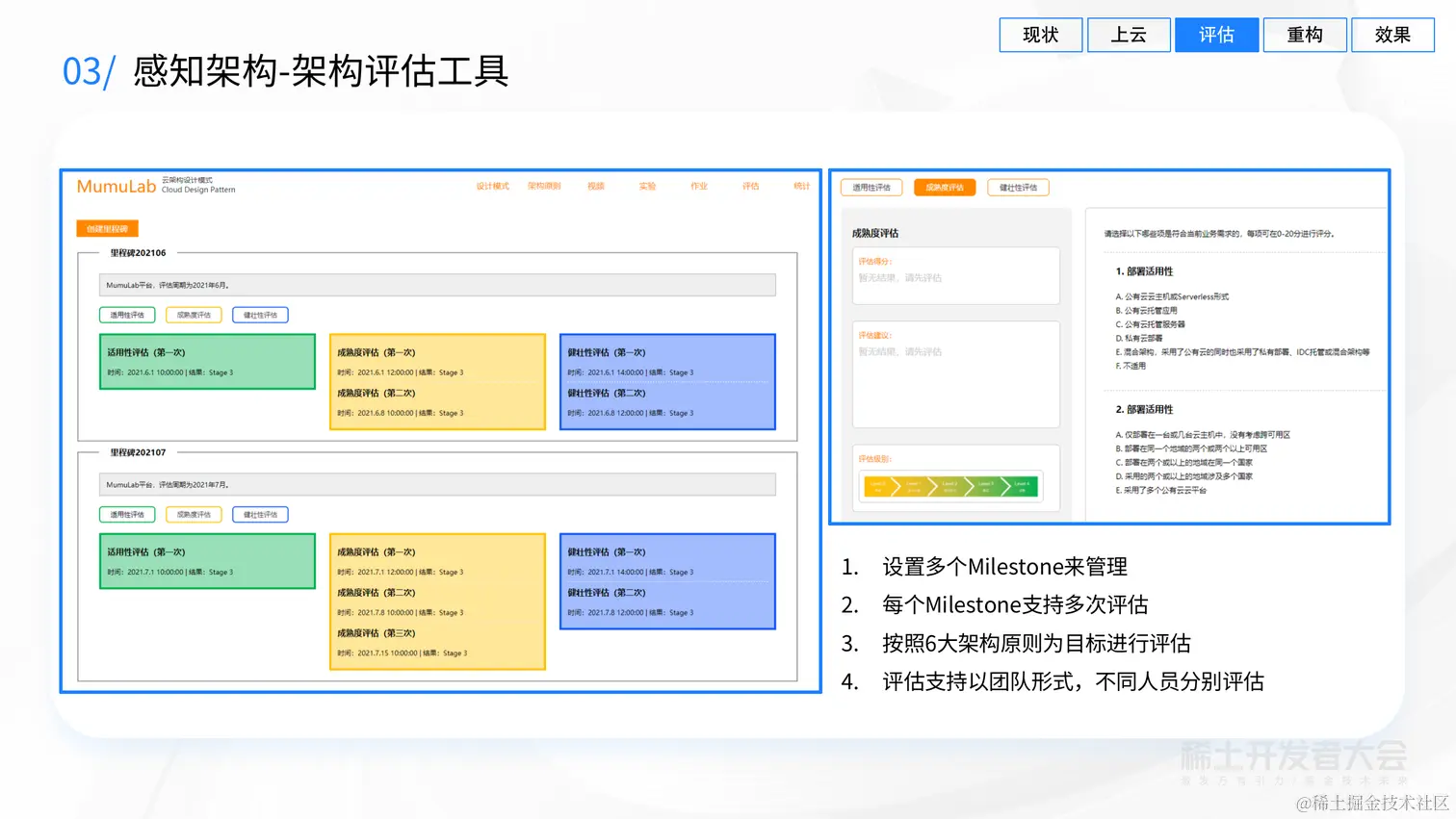Open 健壮性评估 (第二次) dated 2021.6.8 12:00:00
1456x819 pixels.
(x=667, y=402)
